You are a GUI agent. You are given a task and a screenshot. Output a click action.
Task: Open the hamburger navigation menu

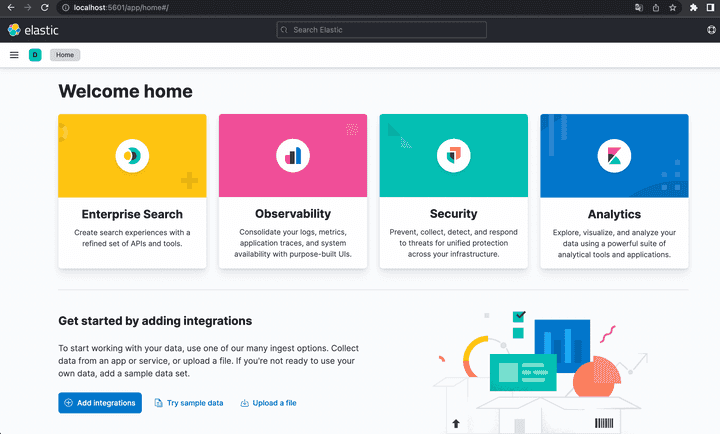(14, 55)
